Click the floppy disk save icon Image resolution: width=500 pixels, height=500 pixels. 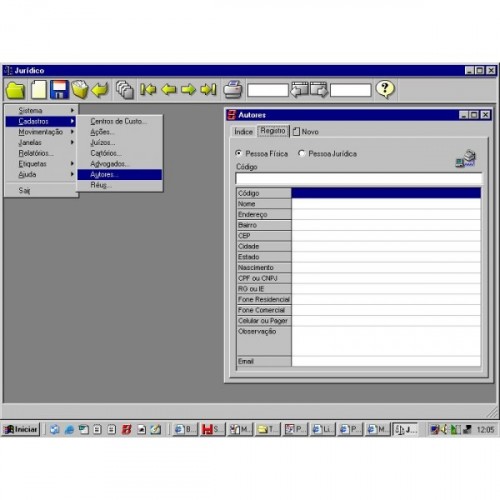[59, 90]
